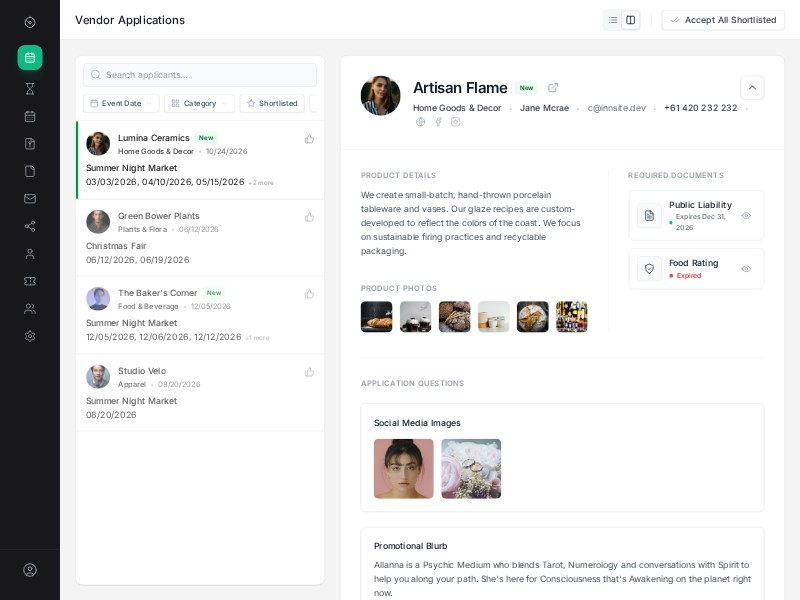Select the split-panel layout icon
This screenshot has height=600, width=800.
[631, 20]
